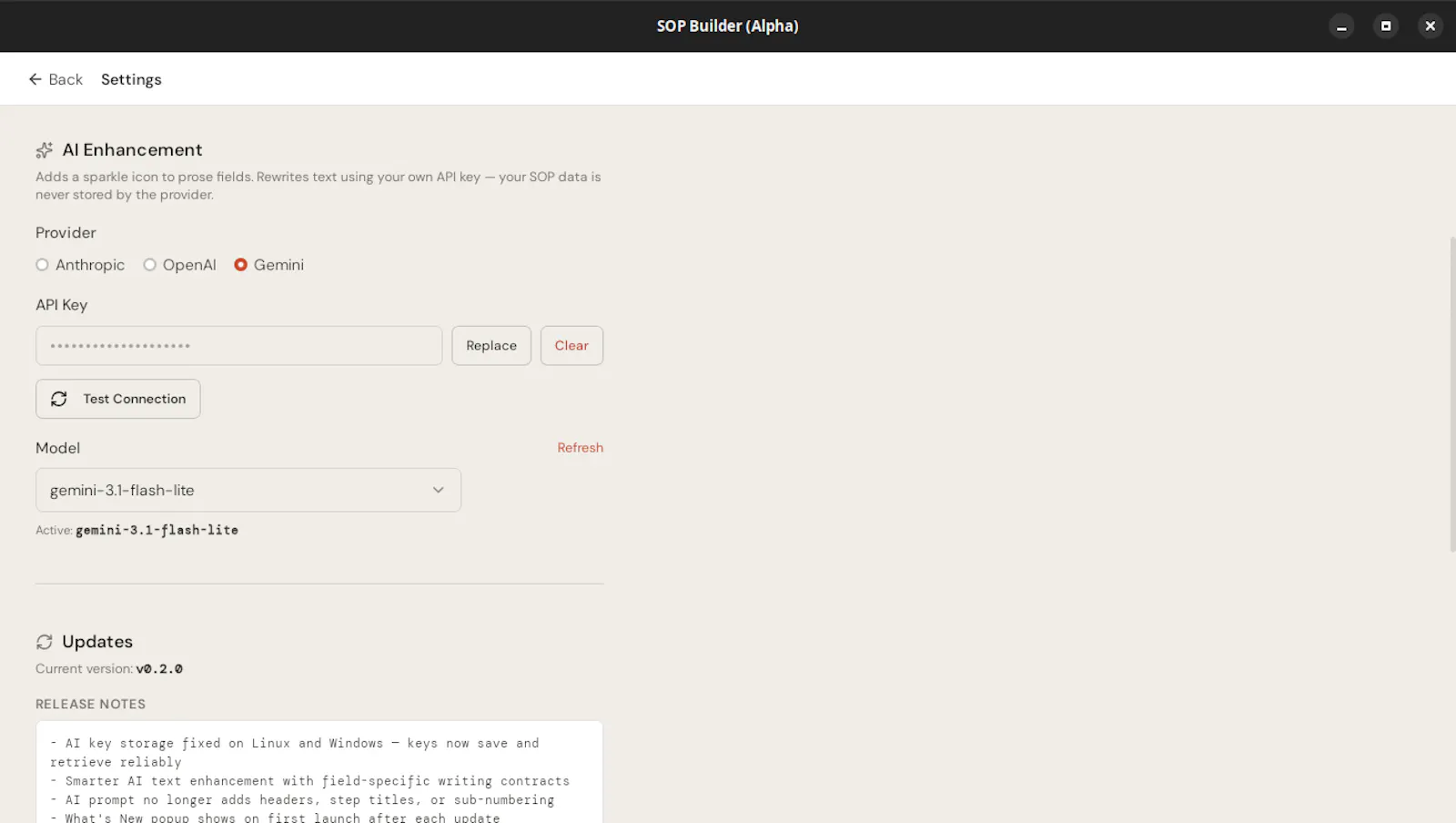Click the vertical scrollbar
This screenshot has width=1456, height=823.
pyautogui.click(x=1451, y=394)
